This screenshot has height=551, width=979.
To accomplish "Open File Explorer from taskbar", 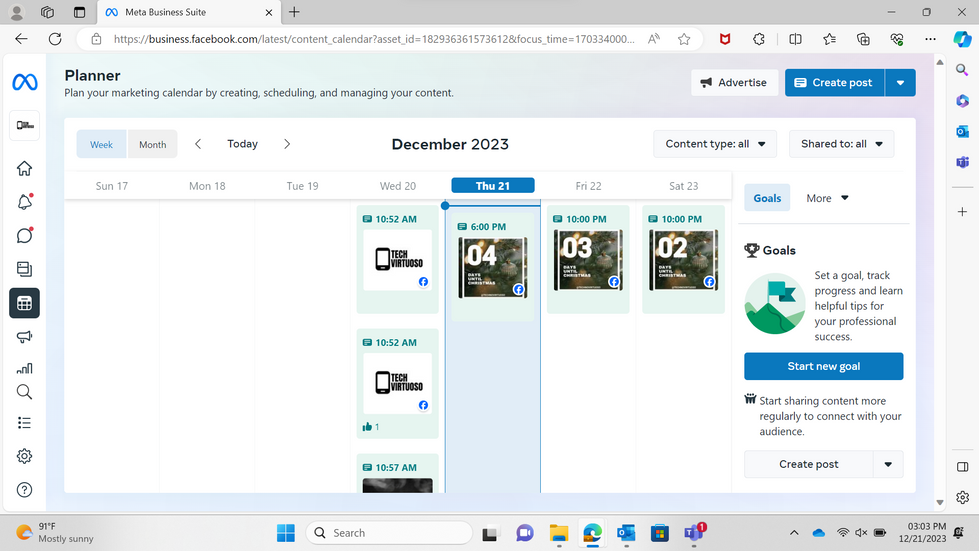I will [x=559, y=533].
